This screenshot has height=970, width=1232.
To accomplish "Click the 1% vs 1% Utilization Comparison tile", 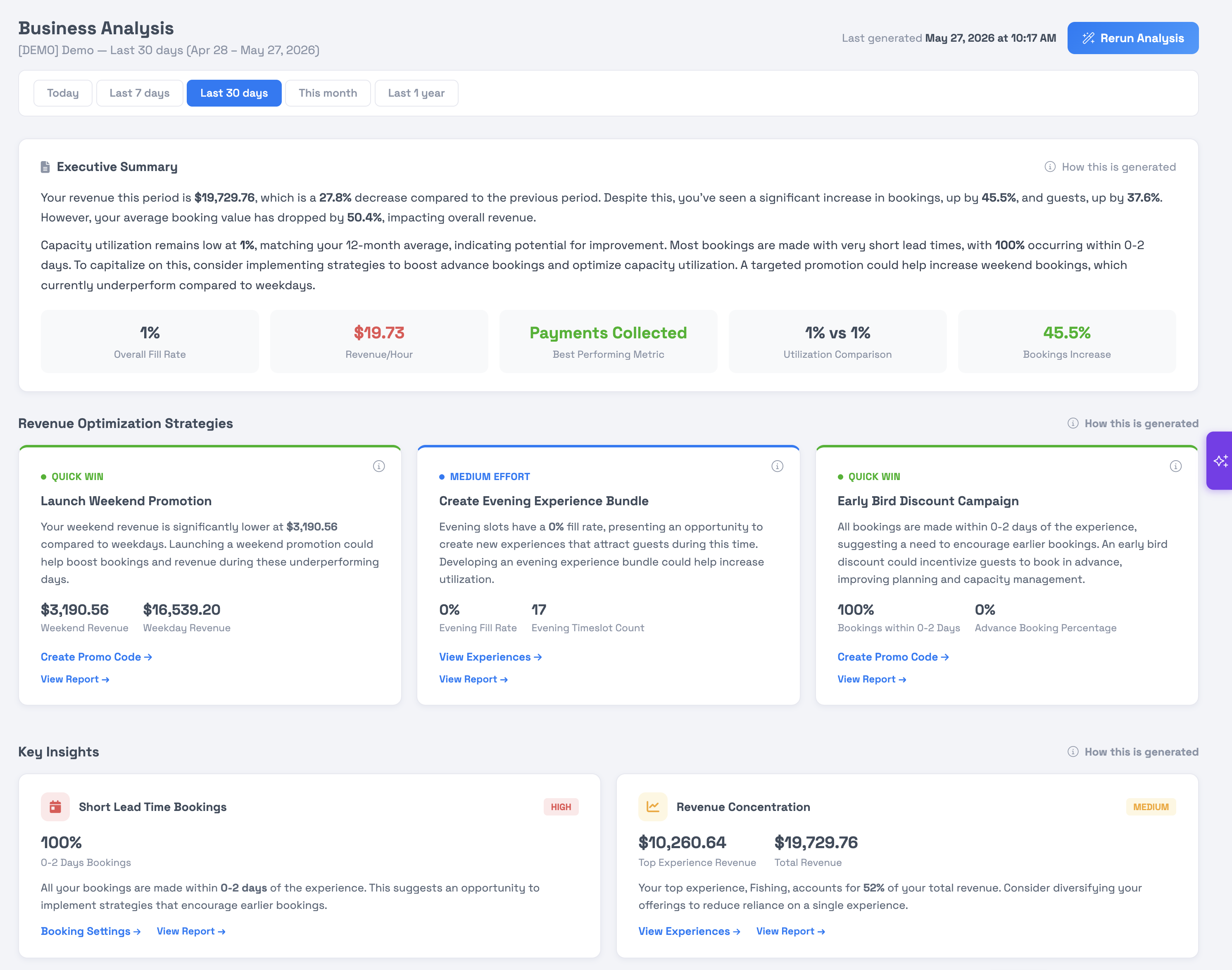I will (837, 341).
